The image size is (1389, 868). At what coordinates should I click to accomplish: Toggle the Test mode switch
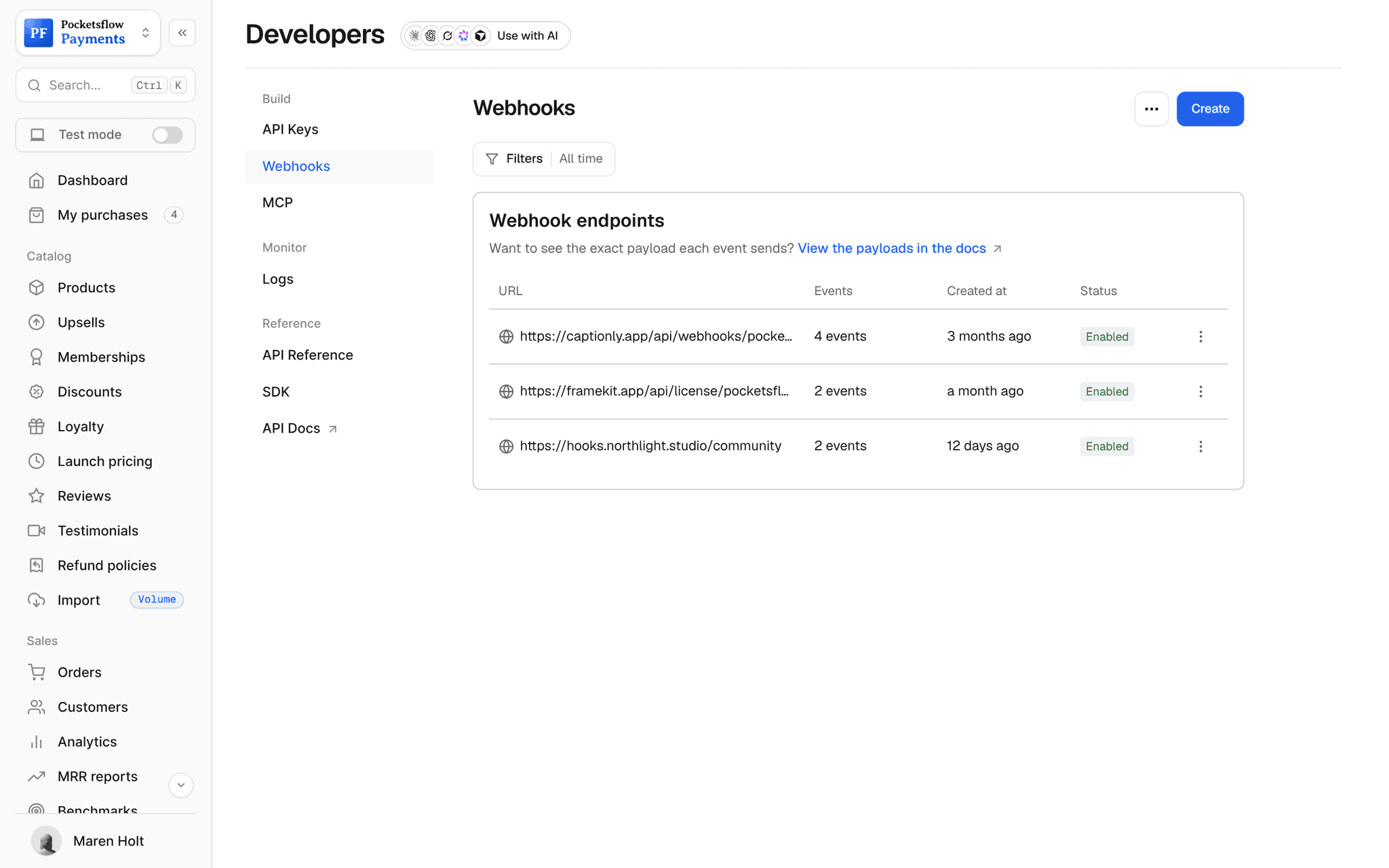(168, 135)
